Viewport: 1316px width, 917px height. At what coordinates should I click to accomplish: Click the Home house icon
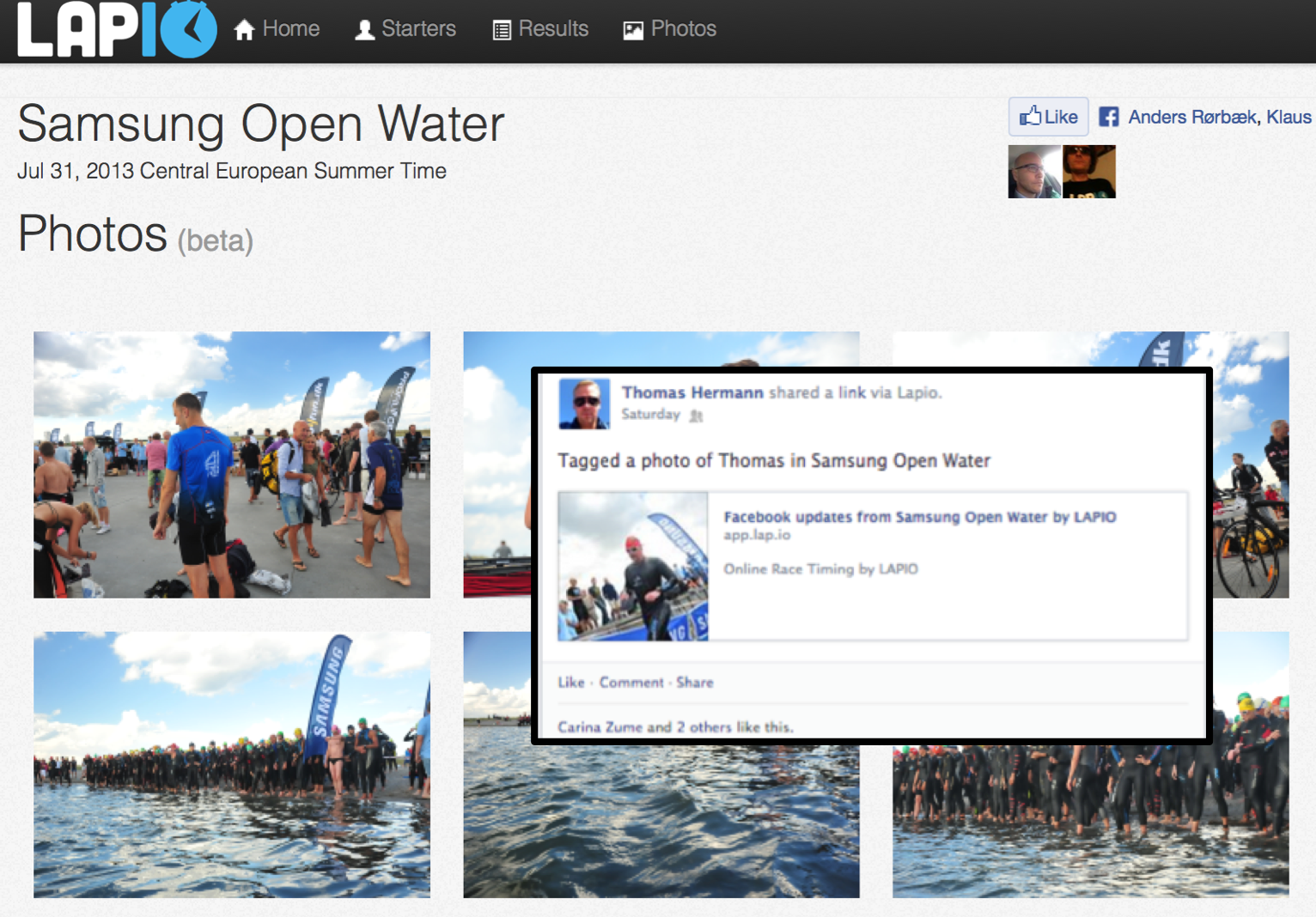tap(245, 30)
